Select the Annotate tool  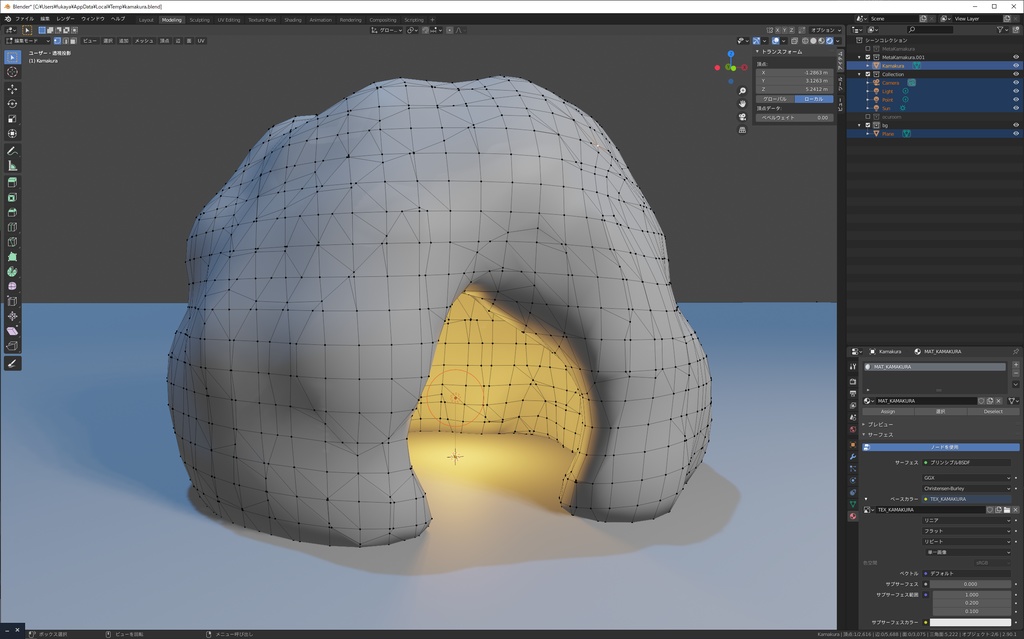(11, 149)
